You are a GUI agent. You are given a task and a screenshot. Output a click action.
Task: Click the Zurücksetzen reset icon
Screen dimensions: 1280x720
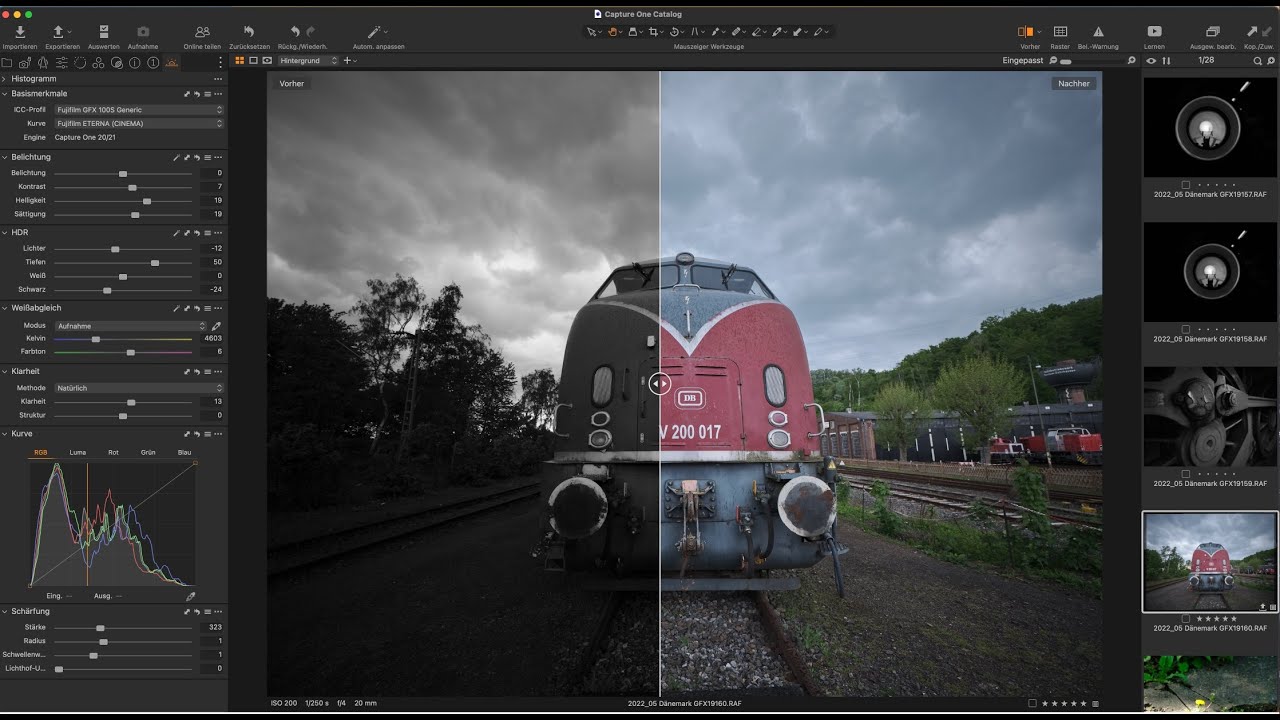click(248, 32)
